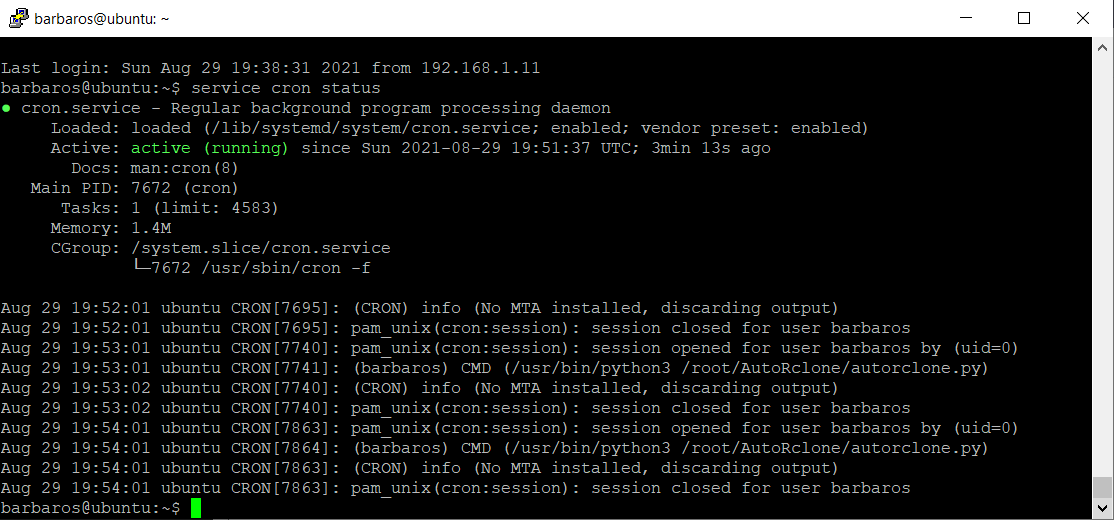Screen dimensions: 1114x520
Task: Click the green terminal cursor block
Action: click(x=196, y=508)
